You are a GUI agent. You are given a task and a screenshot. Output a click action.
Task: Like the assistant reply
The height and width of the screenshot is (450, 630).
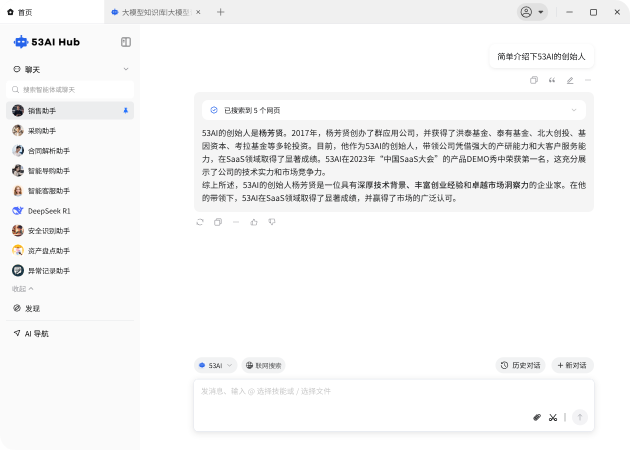254,222
